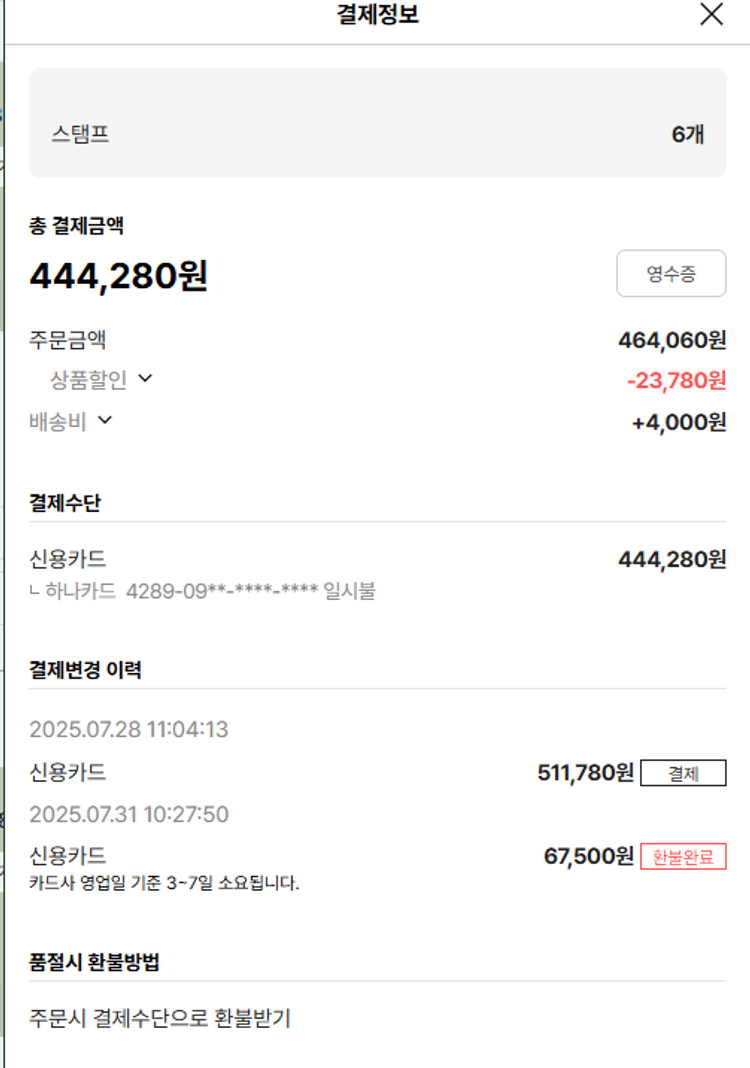Click the 464,060원 order amount

pos(672,340)
